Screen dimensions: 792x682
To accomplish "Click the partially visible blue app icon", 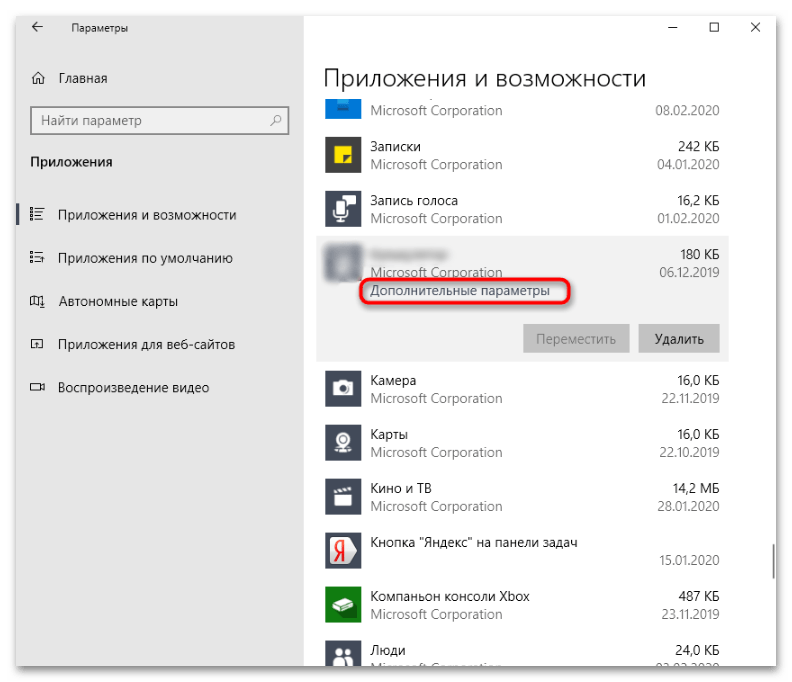I will point(343,109).
